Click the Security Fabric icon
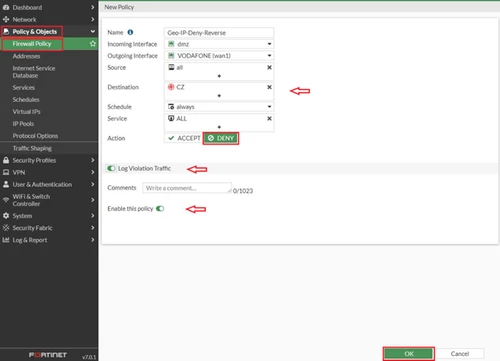Viewport: 500px width, 361px height. pyautogui.click(x=6, y=228)
